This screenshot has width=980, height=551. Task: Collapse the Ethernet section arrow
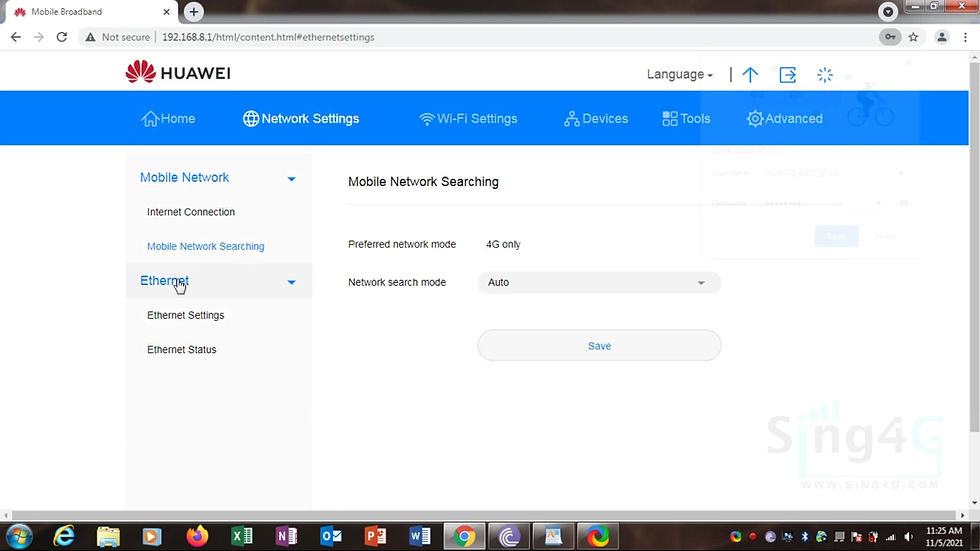(291, 282)
